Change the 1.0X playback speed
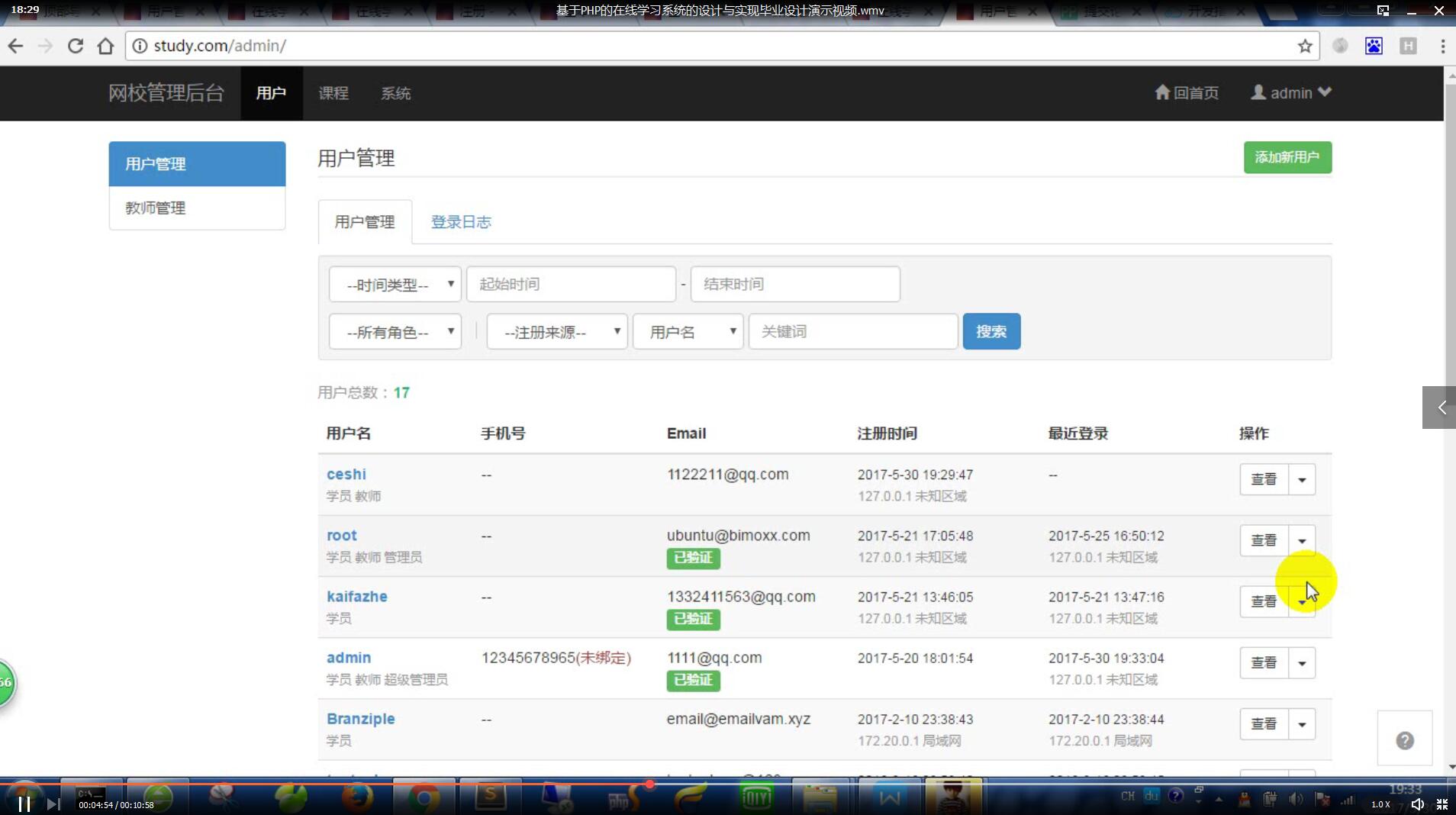1456x815 pixels. click(x=1380, y=804)
